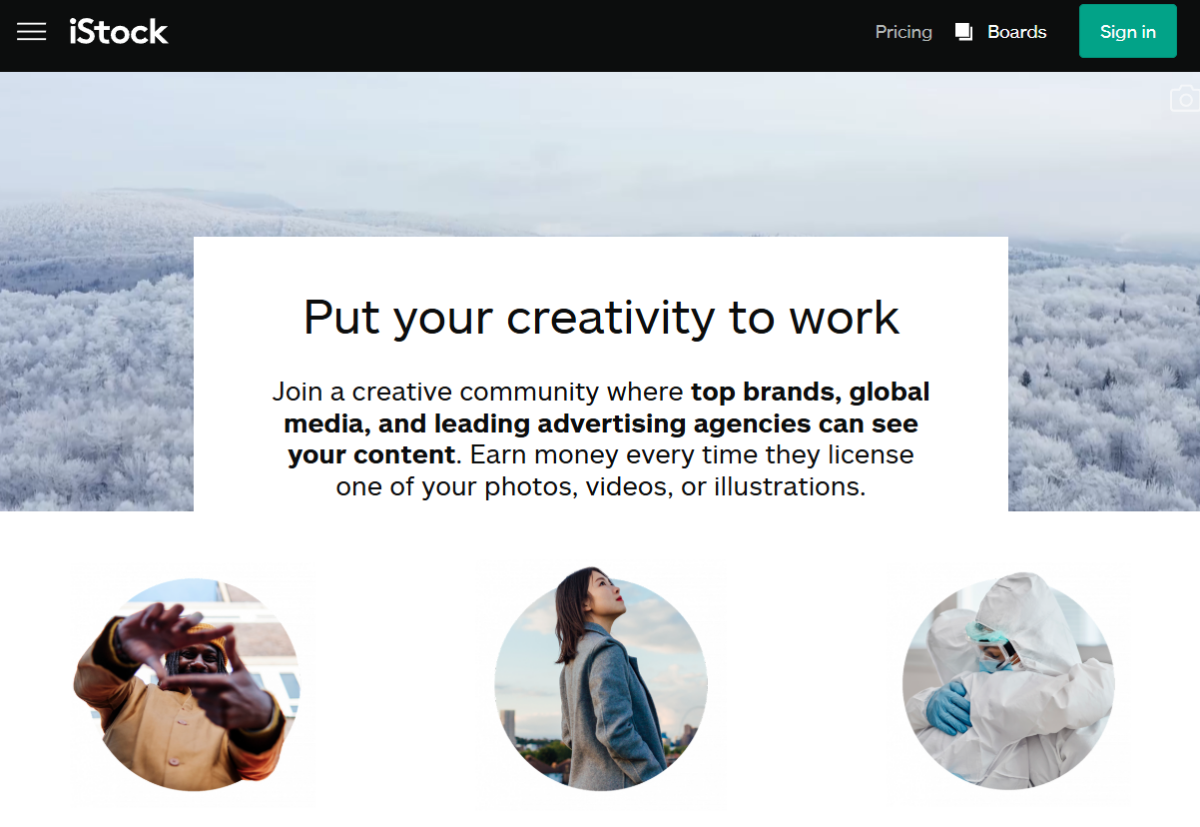Click the camera attribution icon on hero image

coord(1184,97)
